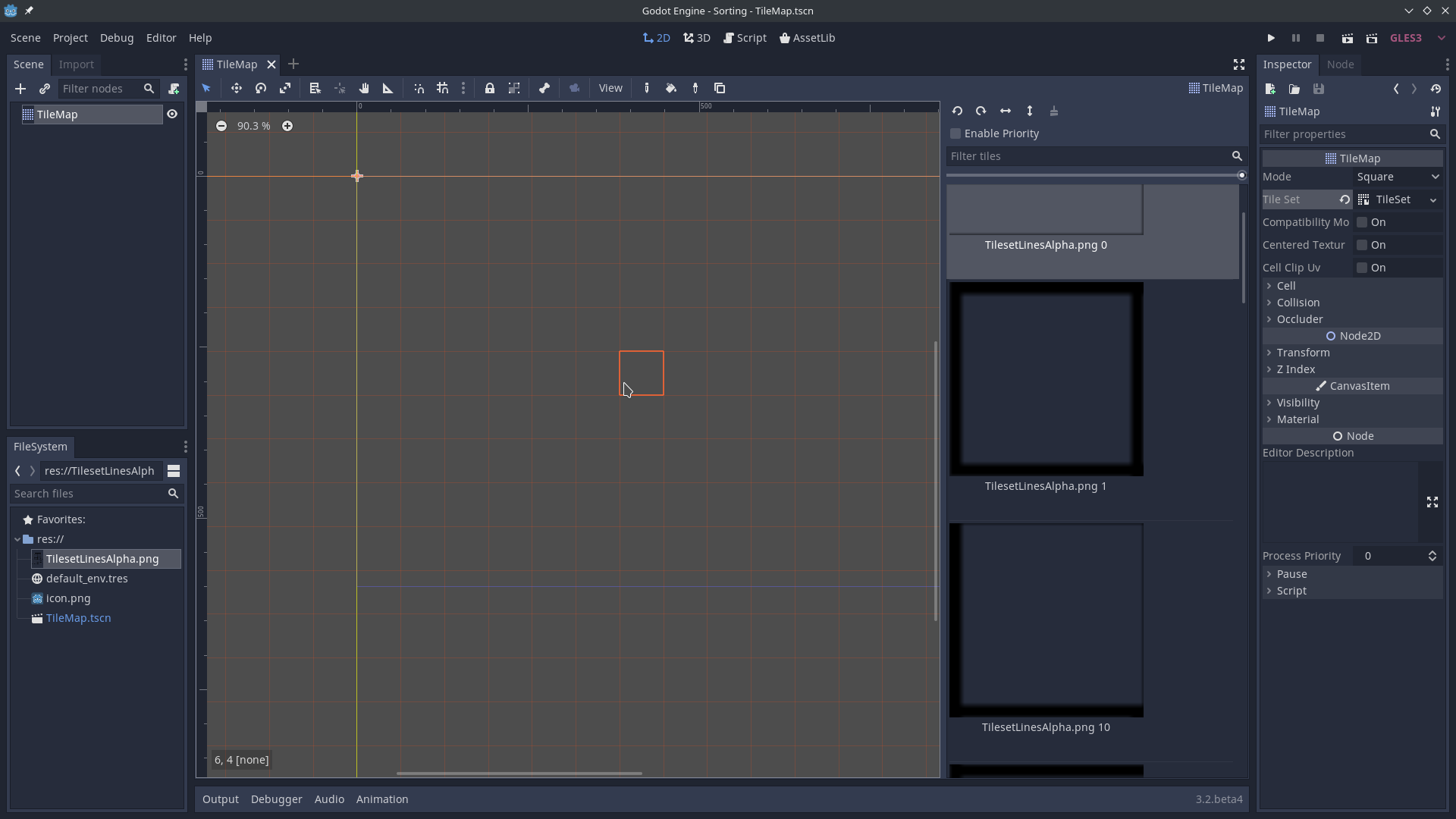Image resolution: width=1456 pixels, height=819 pixels.
Task: Expand the Cell section
Action: point(1352,286)
